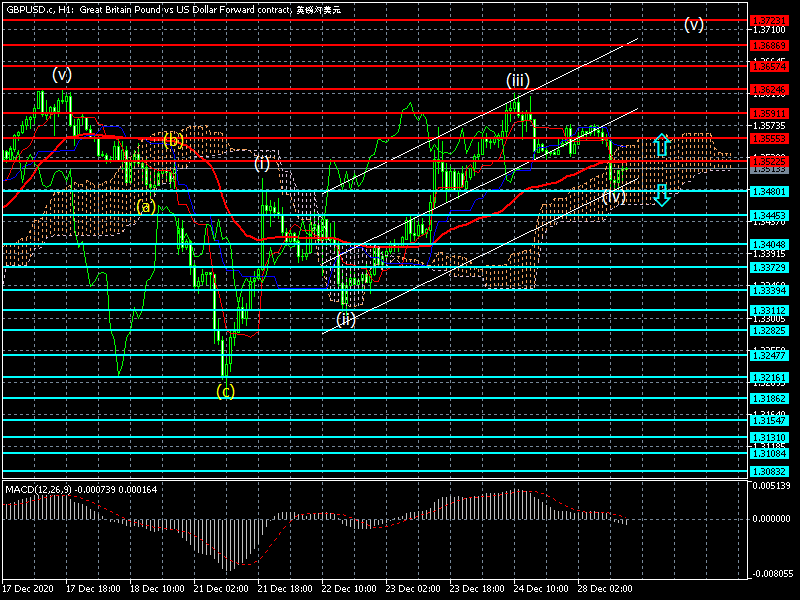Select the white (iv) wave label
Screen dimensions: 800x600
click(613, 196)
